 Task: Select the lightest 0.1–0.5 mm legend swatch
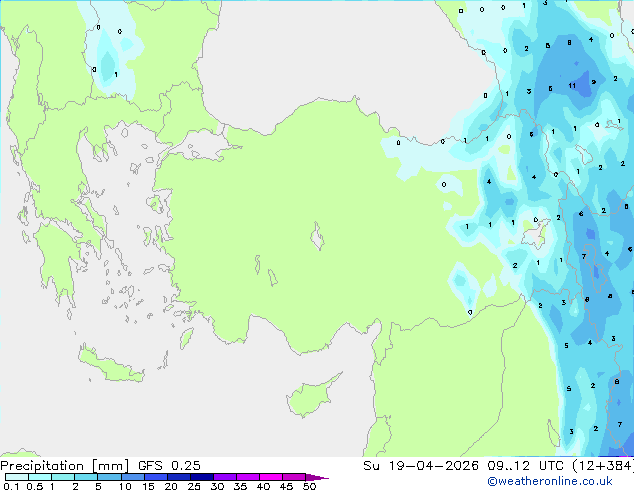[17, 477]
